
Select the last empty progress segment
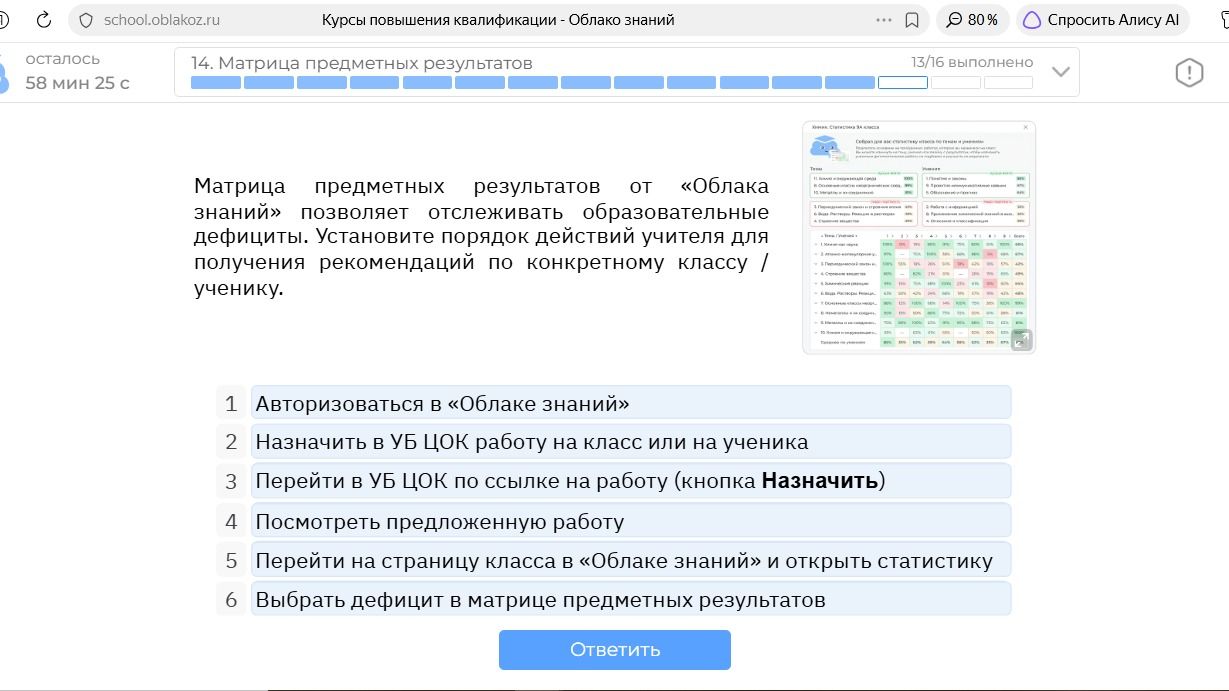pyautogui.click(x=1008, y=83)
